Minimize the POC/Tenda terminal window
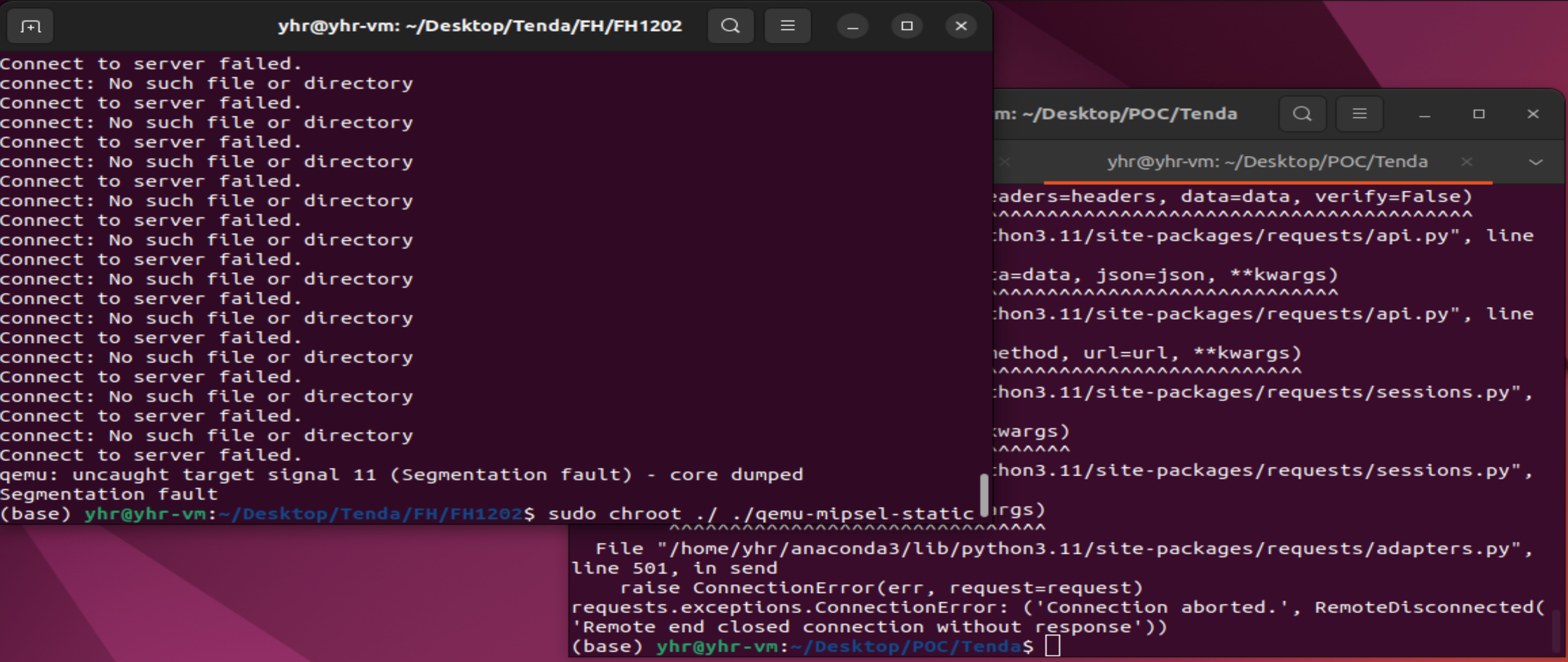 pos(1424,114)
